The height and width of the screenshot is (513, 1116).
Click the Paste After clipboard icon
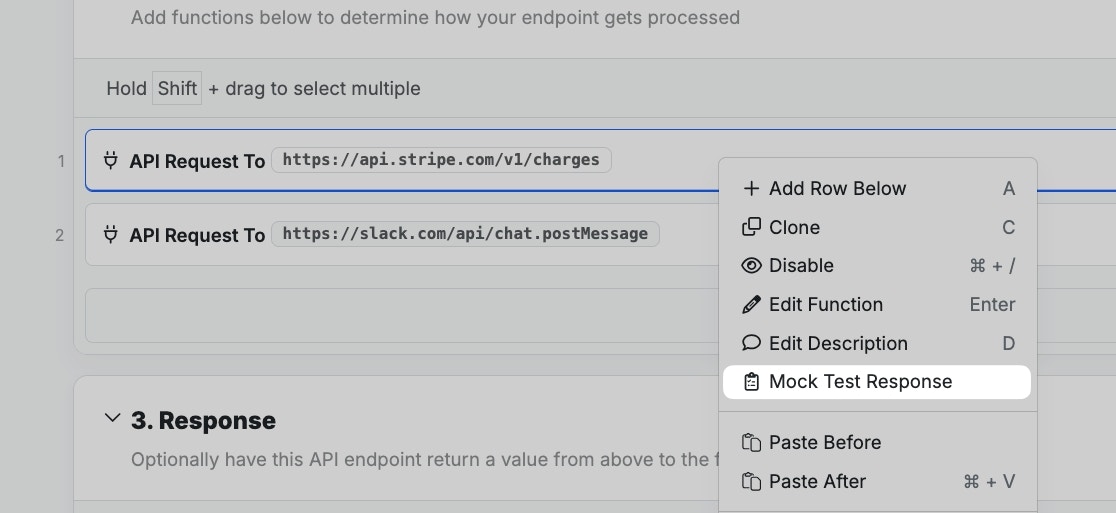[x=751, y=481]
